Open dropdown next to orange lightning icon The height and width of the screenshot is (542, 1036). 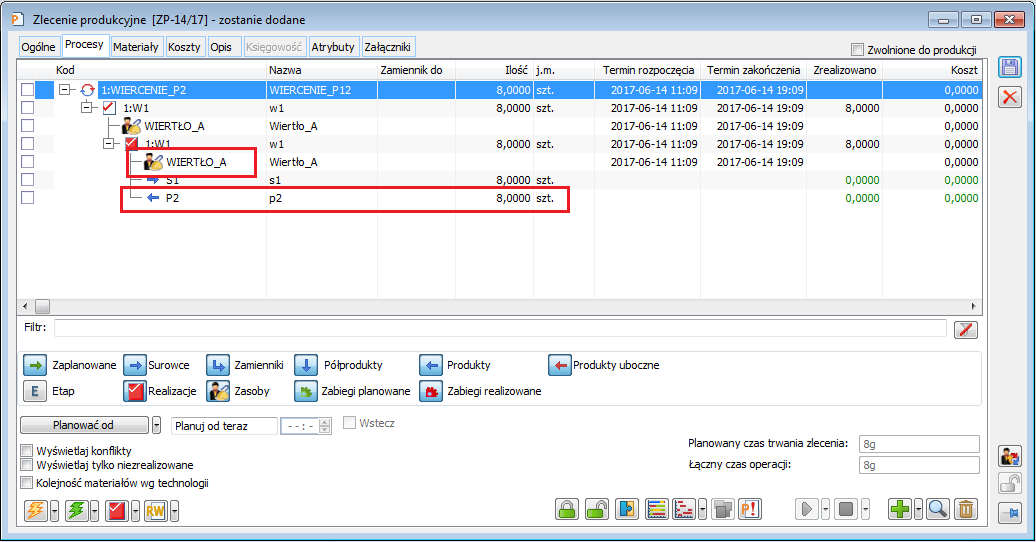54,510
